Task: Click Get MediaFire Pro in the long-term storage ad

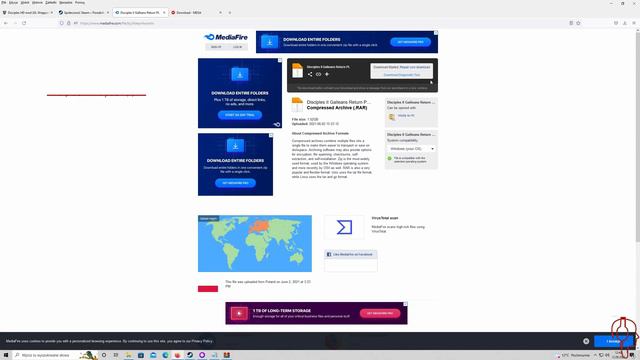Action: click(x=380, y=313)
